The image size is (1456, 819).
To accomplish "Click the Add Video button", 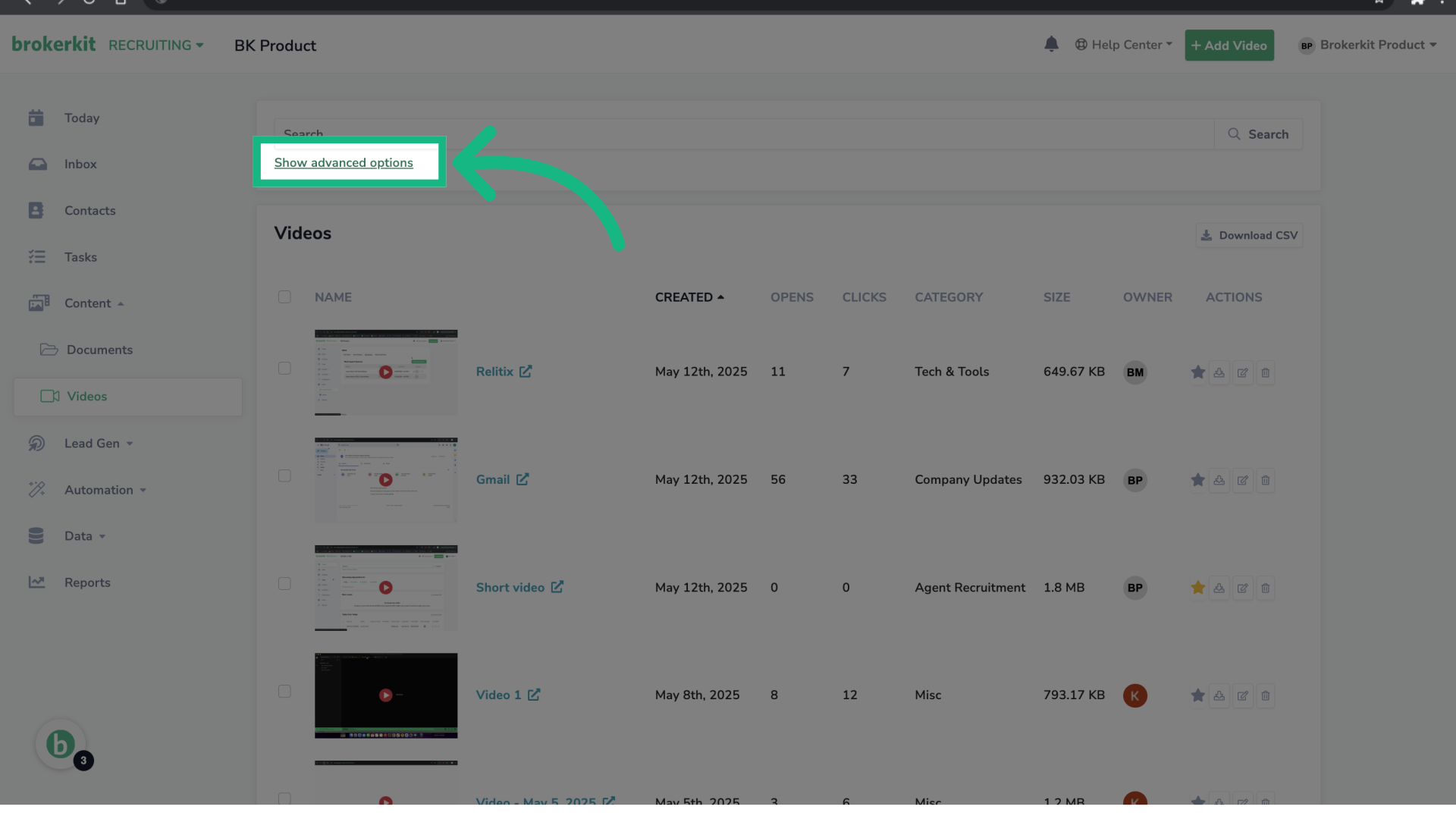I will [1228, 45].
